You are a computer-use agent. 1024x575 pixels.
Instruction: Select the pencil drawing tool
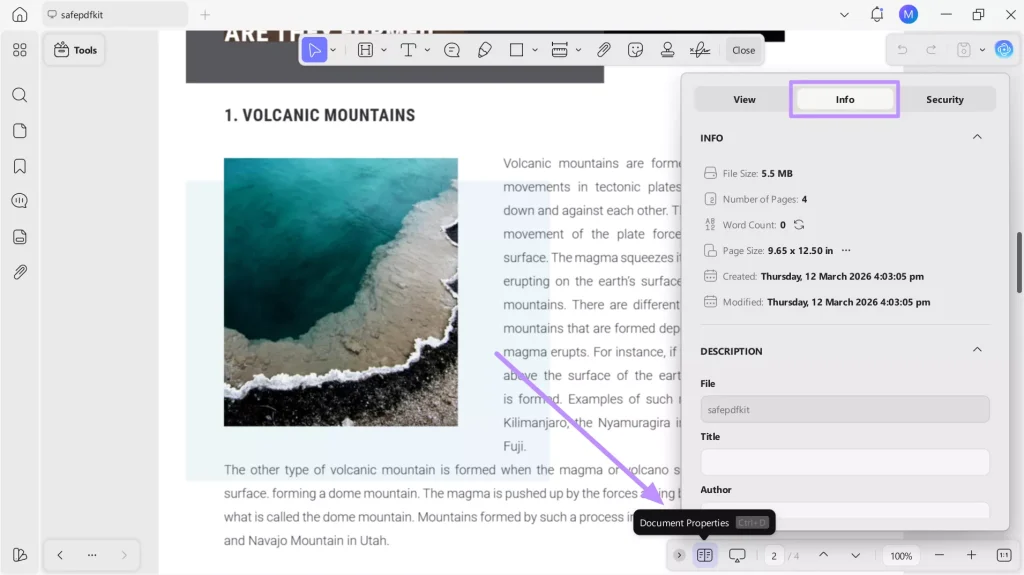[x=484, y=50]
